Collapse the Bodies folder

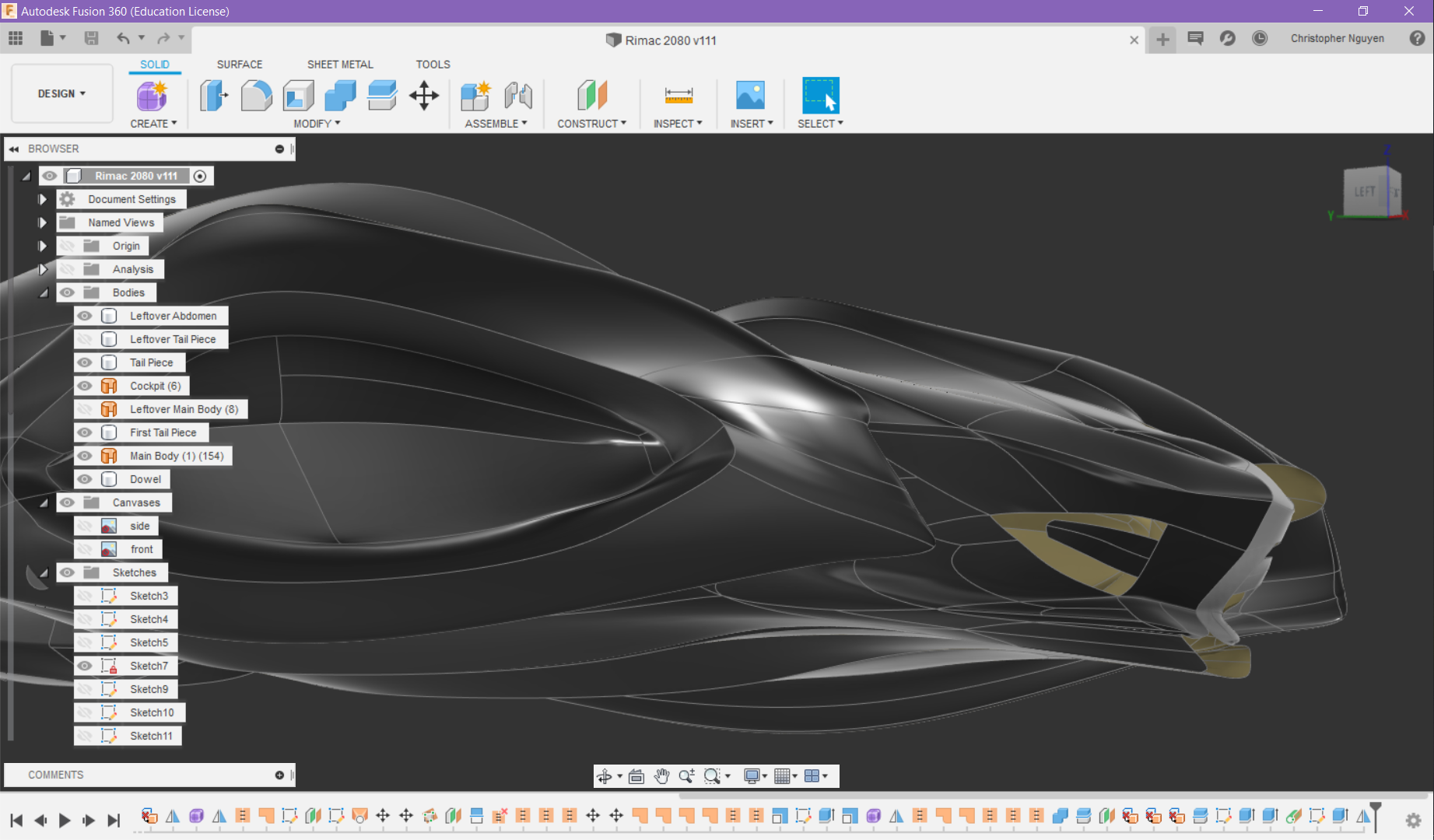[44, 293]
